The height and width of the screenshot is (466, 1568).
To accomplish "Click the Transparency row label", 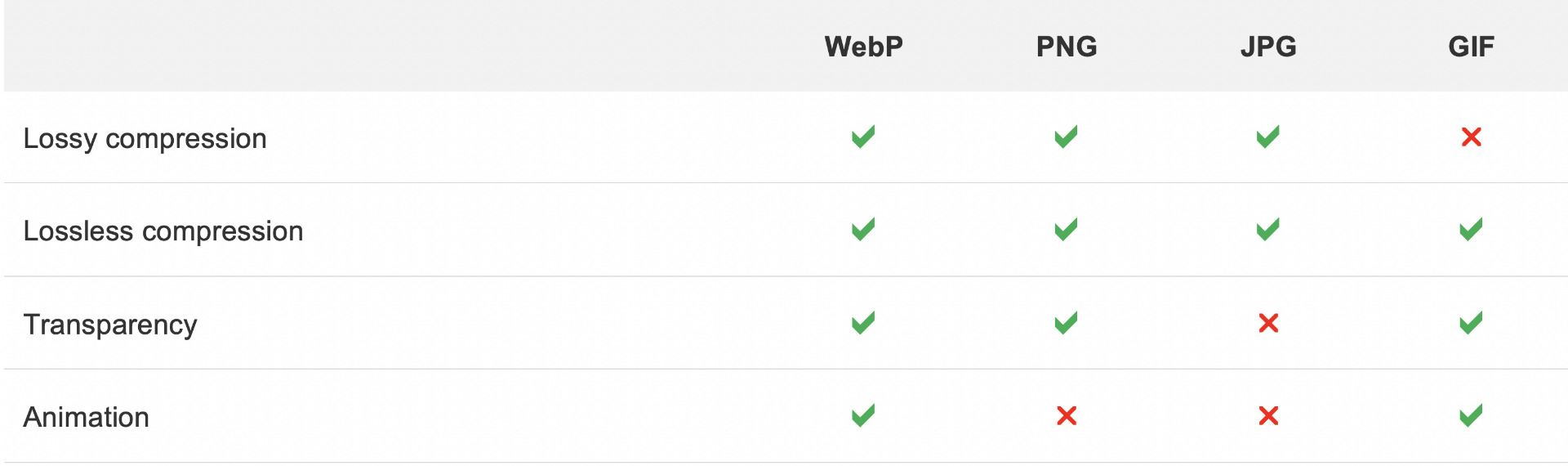I will point(110,325).
